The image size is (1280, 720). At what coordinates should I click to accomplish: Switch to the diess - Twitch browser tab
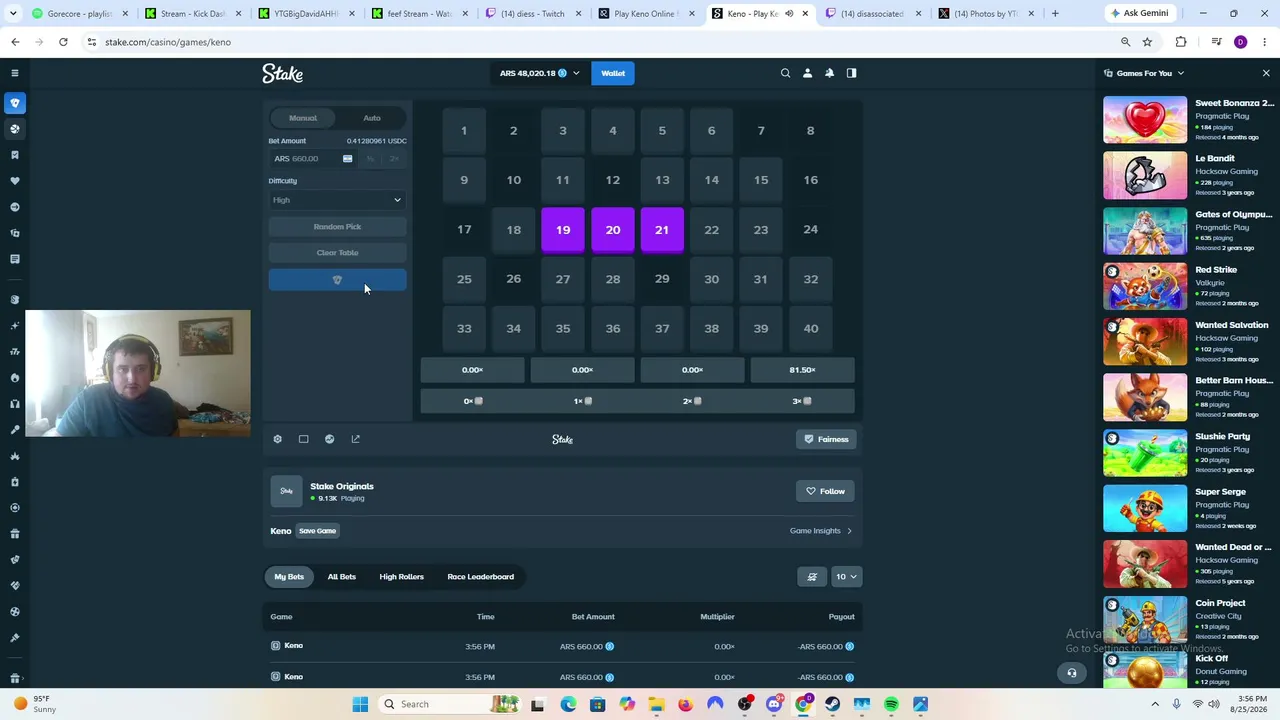533,13
